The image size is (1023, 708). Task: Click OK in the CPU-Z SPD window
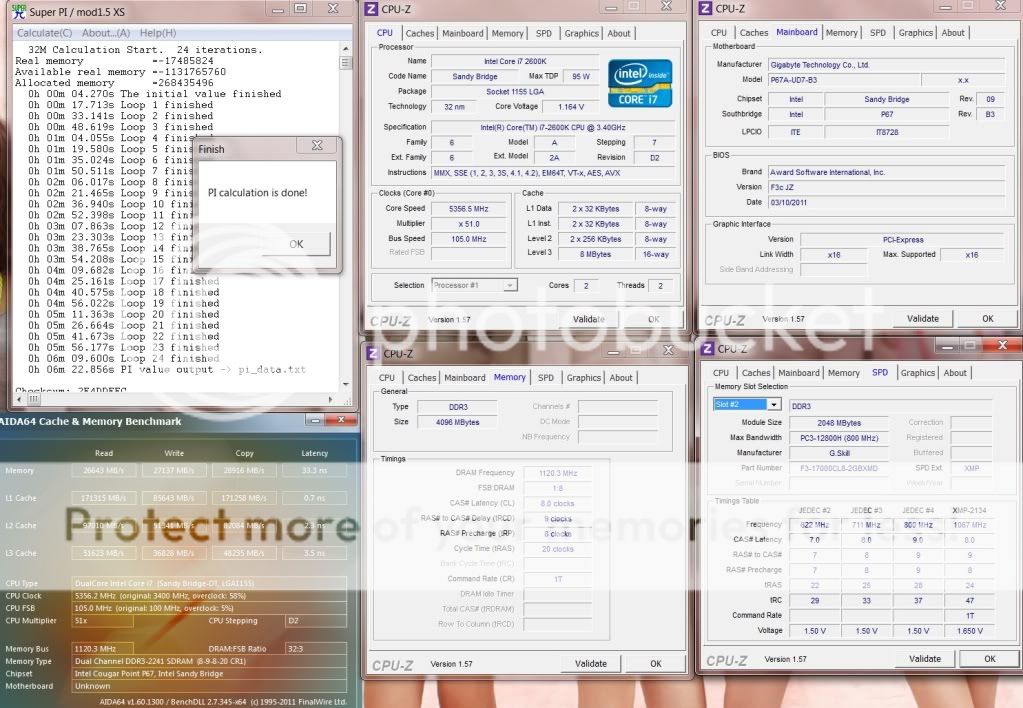(990, 659)
